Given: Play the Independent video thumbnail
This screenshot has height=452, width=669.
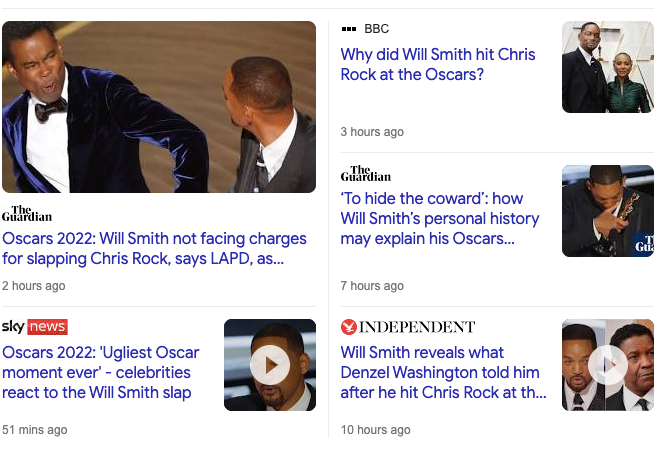Looking at the screenshot, I should (x=608, y=365).
